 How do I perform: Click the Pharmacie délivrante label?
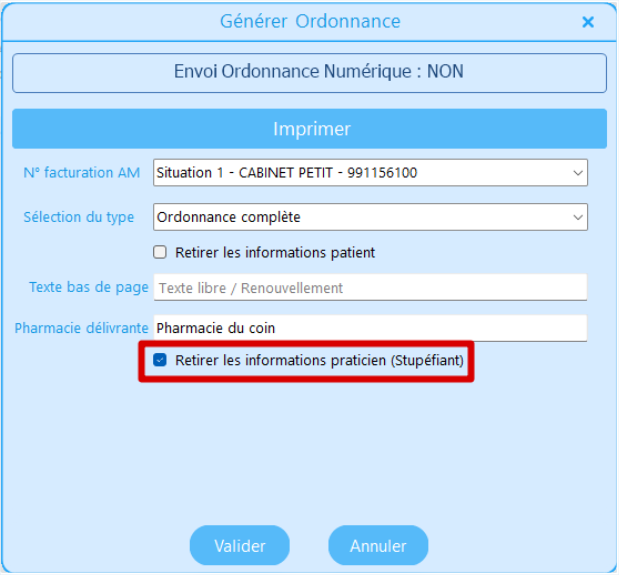[x=81, y=328]
